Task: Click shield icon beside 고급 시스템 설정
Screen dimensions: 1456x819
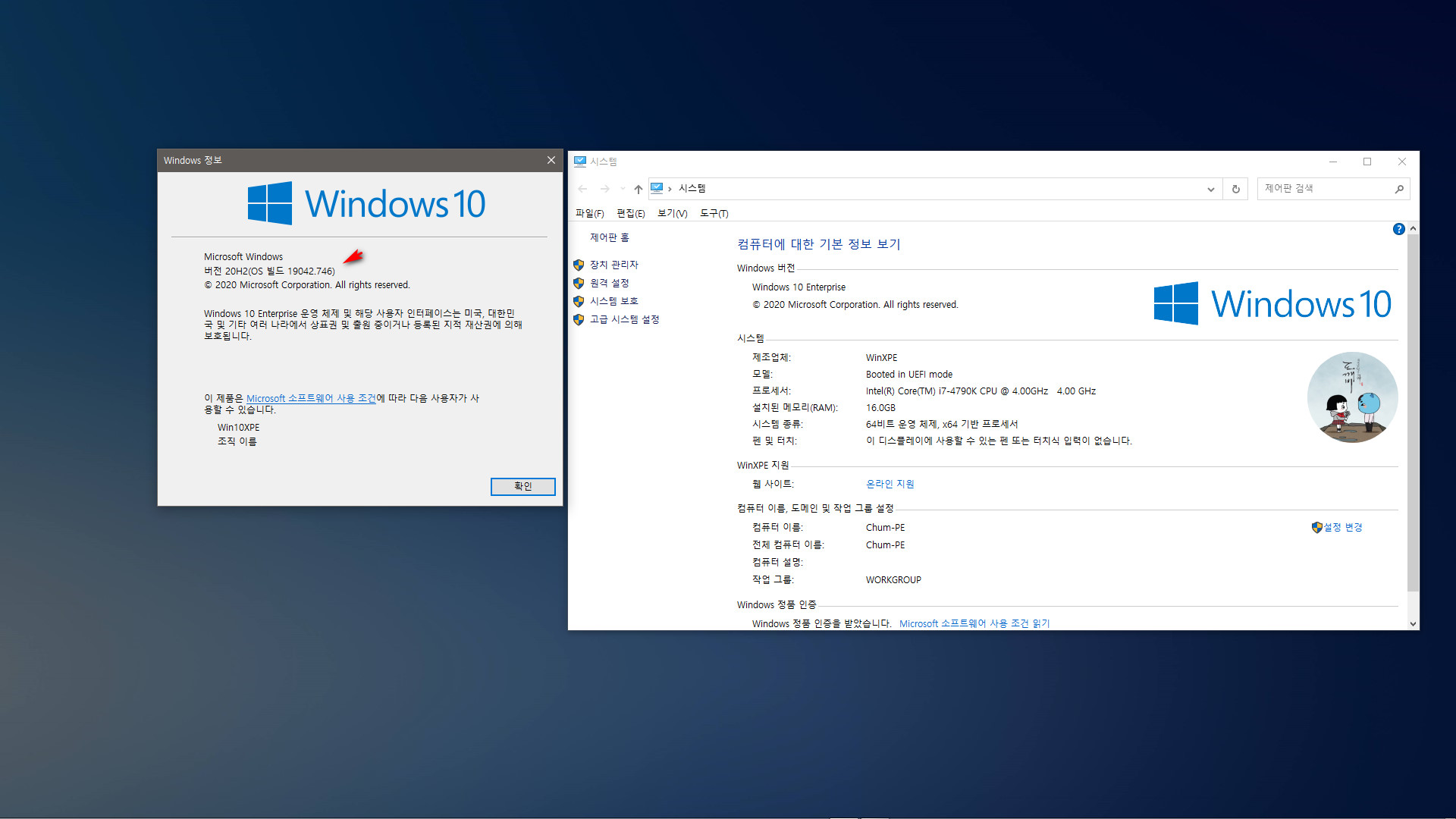Action: (579, 319)
